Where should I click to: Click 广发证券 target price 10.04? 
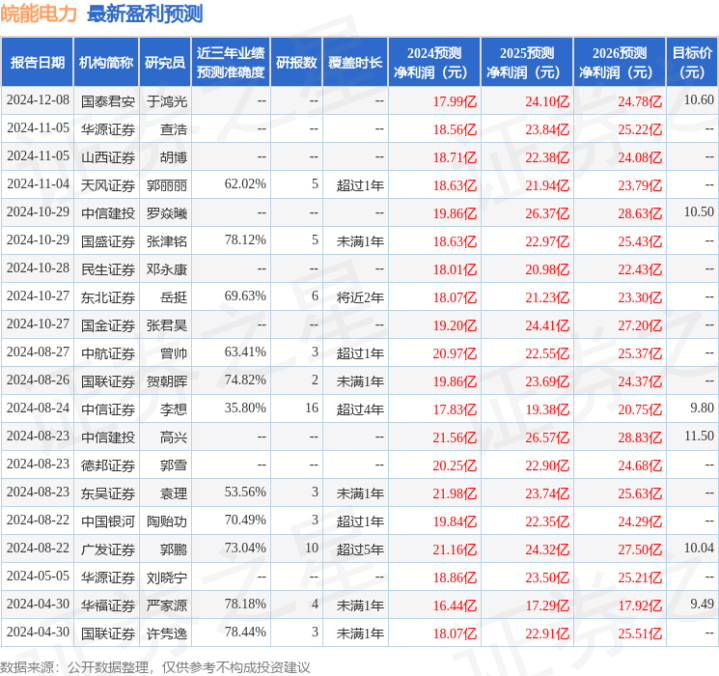699,548
